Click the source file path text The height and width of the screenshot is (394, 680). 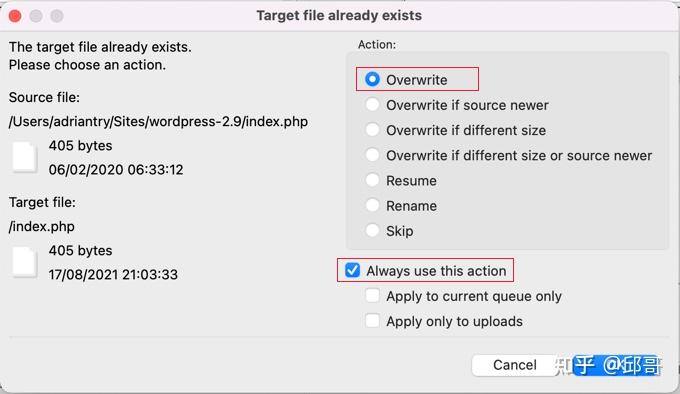coord(158,122)
